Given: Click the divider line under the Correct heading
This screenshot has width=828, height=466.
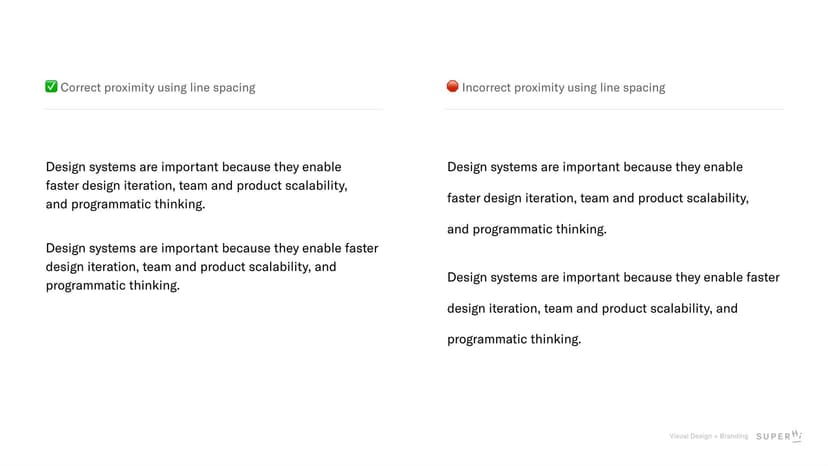Looking at the screenshot, I should (x=213, y=109).
